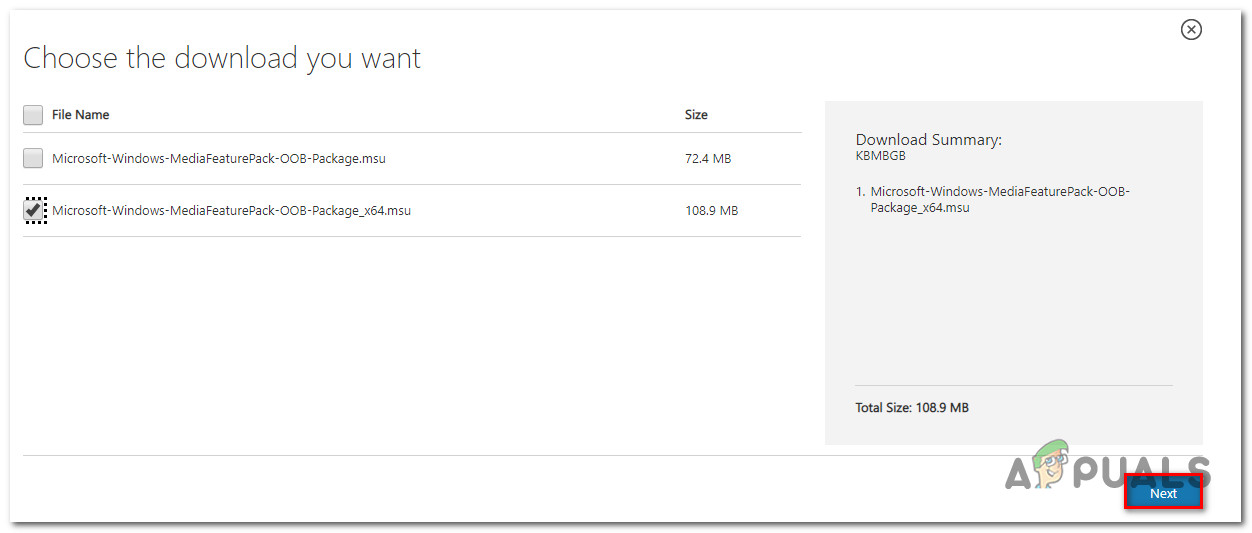1252x533 pixels.
Task: Close the download dialog with the X icon
Action: coord(1191,30)
